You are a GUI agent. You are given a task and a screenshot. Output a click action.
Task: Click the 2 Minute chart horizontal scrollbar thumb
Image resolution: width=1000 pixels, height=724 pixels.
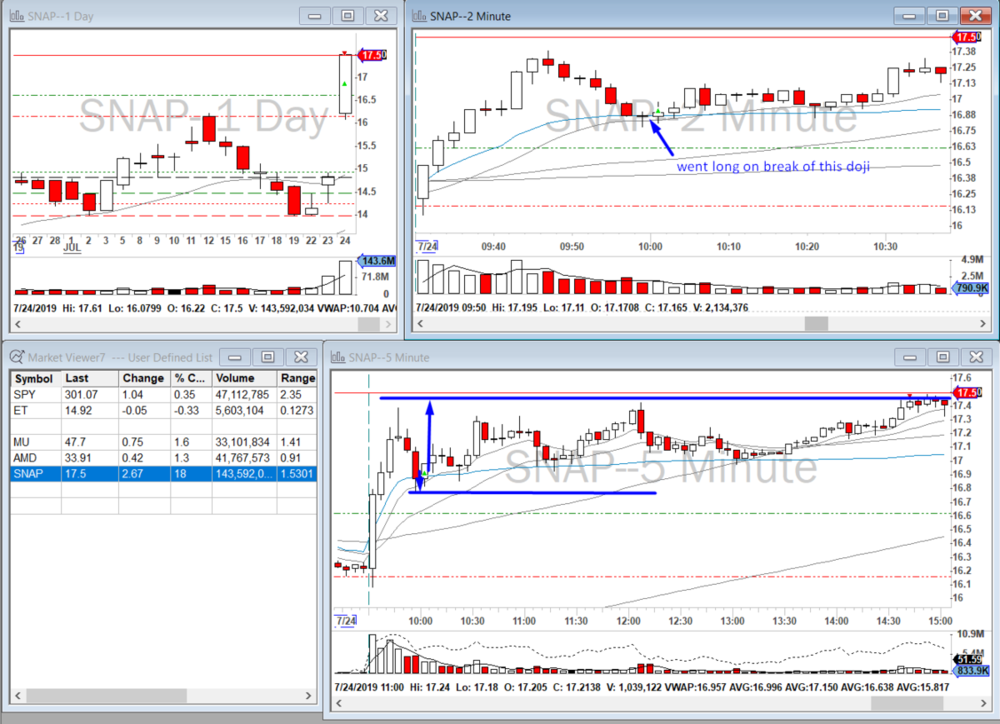pyautogui.click(x=817, y=324)
